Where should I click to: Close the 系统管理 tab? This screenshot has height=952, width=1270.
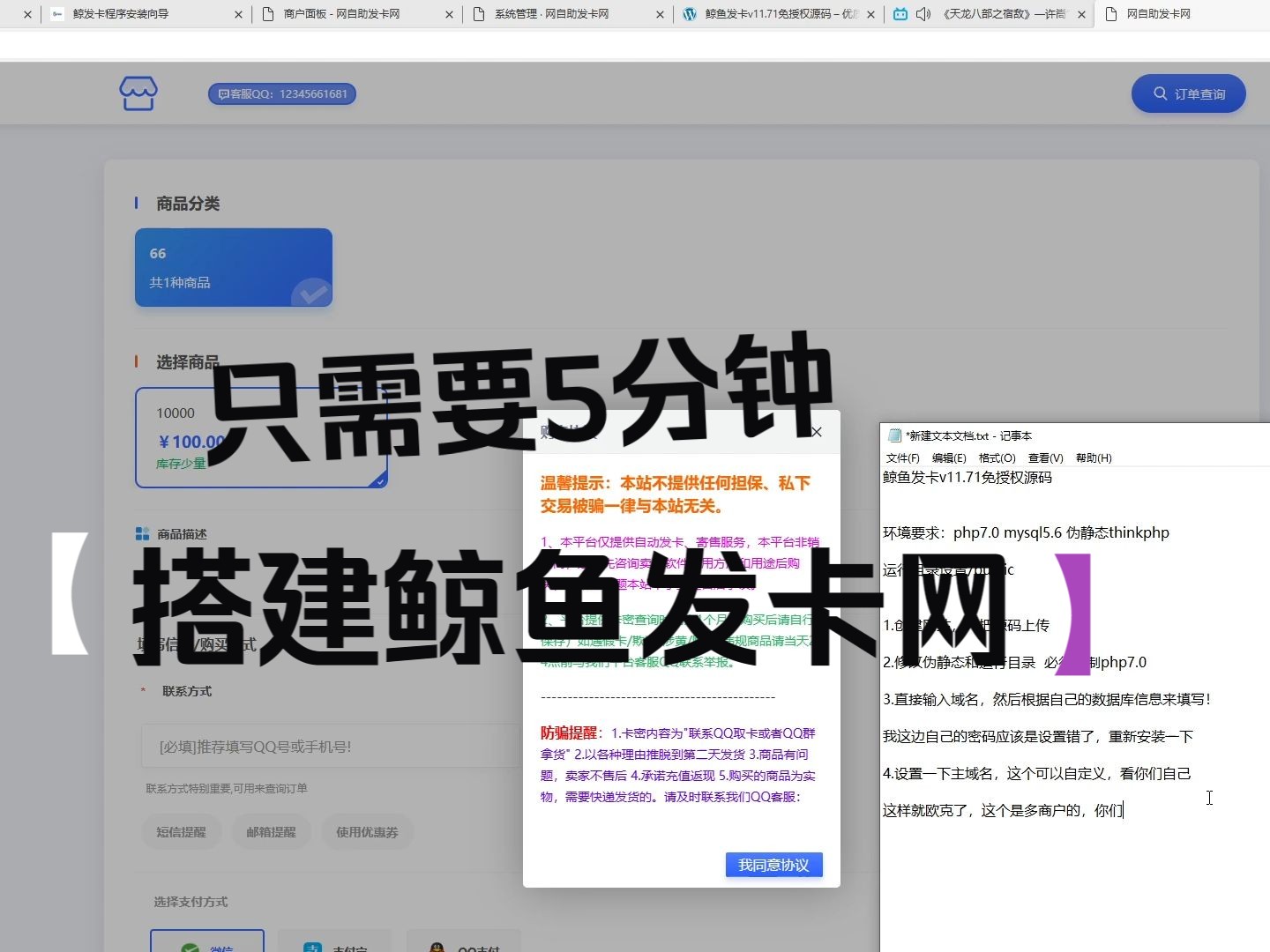[x=661, y=14]
